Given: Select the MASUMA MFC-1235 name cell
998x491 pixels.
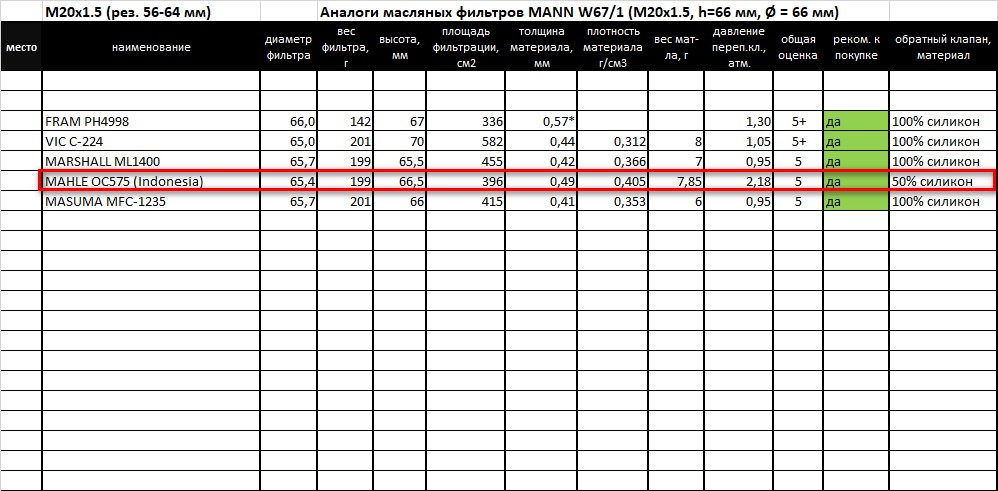Looking at the screenshot, I should point(151,201).
